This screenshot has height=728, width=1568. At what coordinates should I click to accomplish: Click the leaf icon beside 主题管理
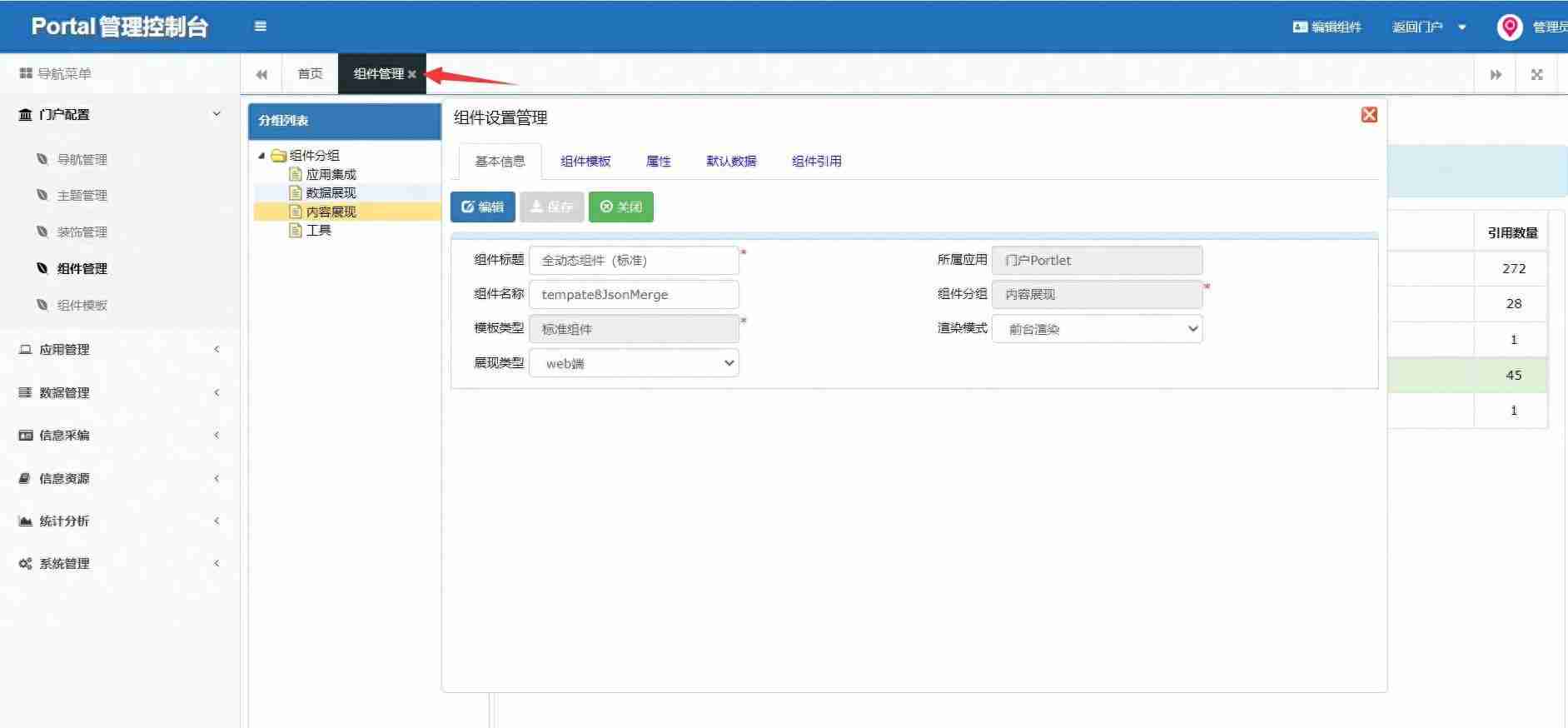[x=42, y=194]
